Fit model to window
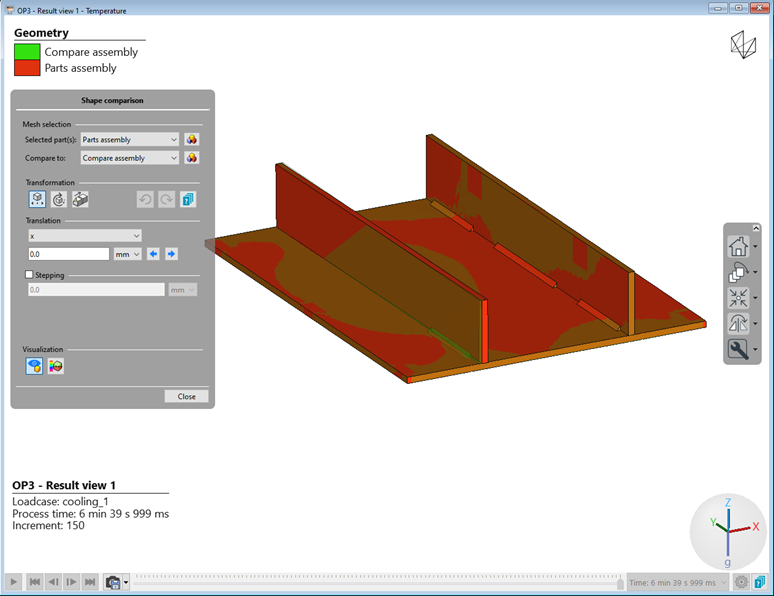 [x=738, y=298]
